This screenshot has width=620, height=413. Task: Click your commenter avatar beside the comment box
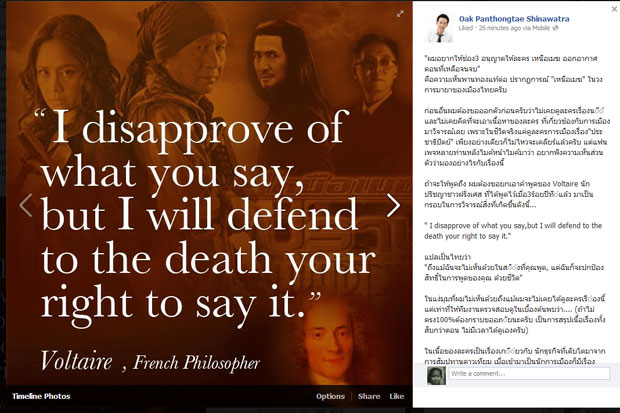coord(436,375)
